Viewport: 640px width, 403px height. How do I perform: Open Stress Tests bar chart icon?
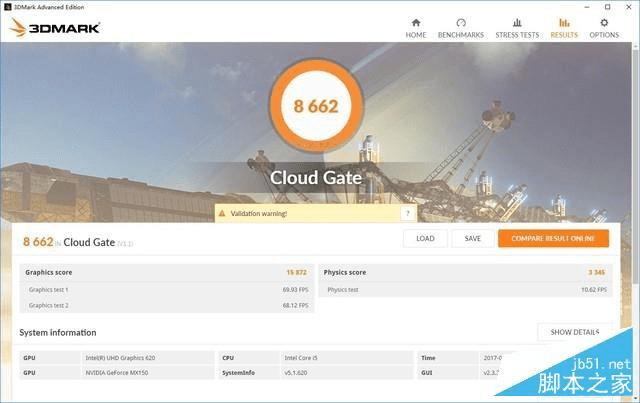click(x=517, y=22)
